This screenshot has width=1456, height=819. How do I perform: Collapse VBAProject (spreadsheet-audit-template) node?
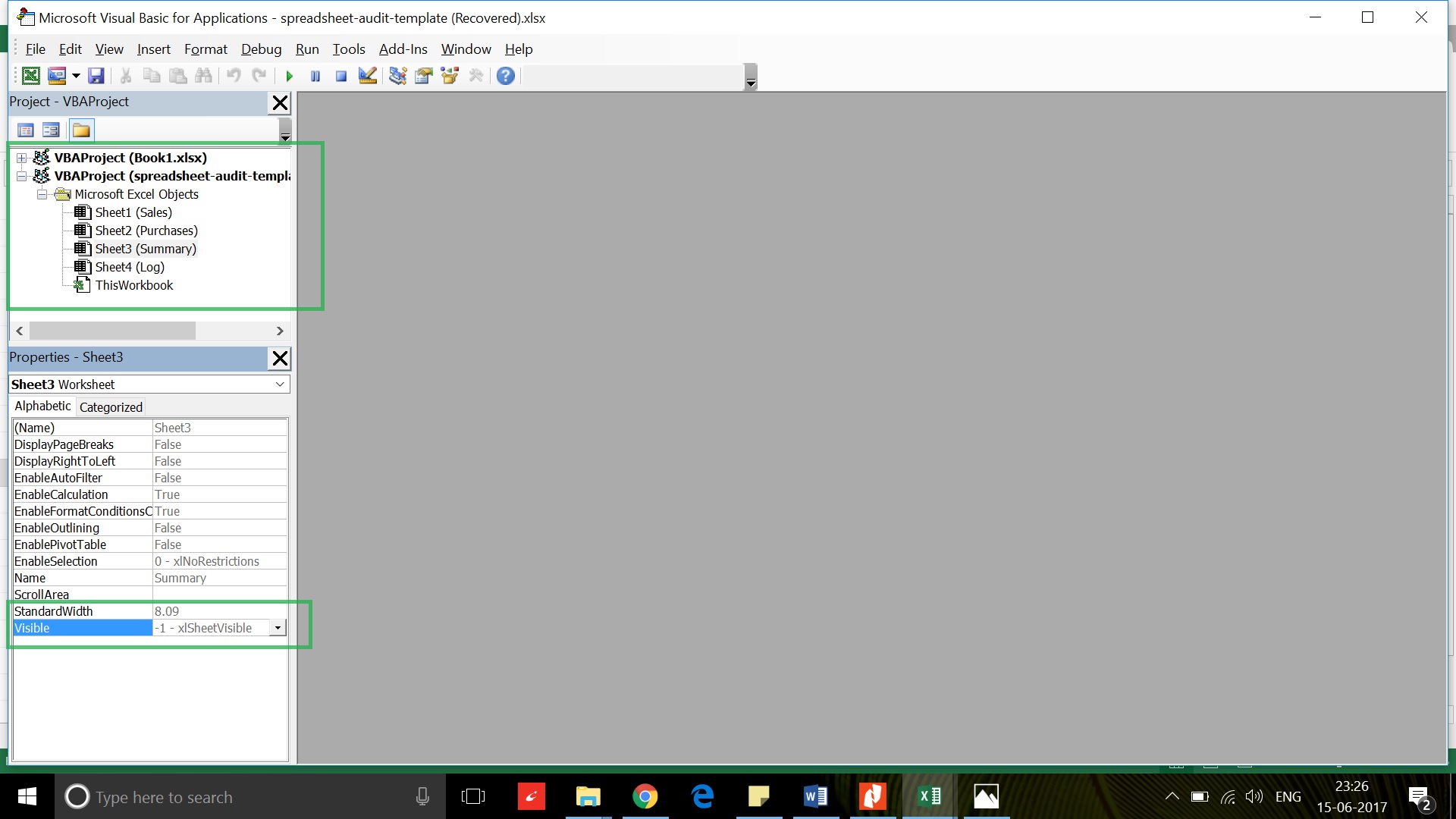tap(22, 176)
